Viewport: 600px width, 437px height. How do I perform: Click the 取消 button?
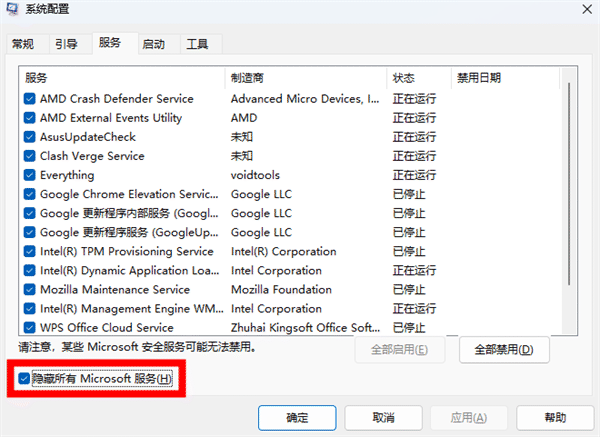pos(383,418)
